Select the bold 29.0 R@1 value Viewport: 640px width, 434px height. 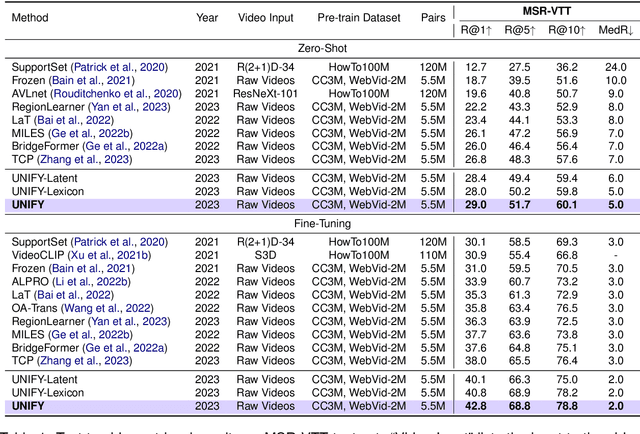point(474,204)
